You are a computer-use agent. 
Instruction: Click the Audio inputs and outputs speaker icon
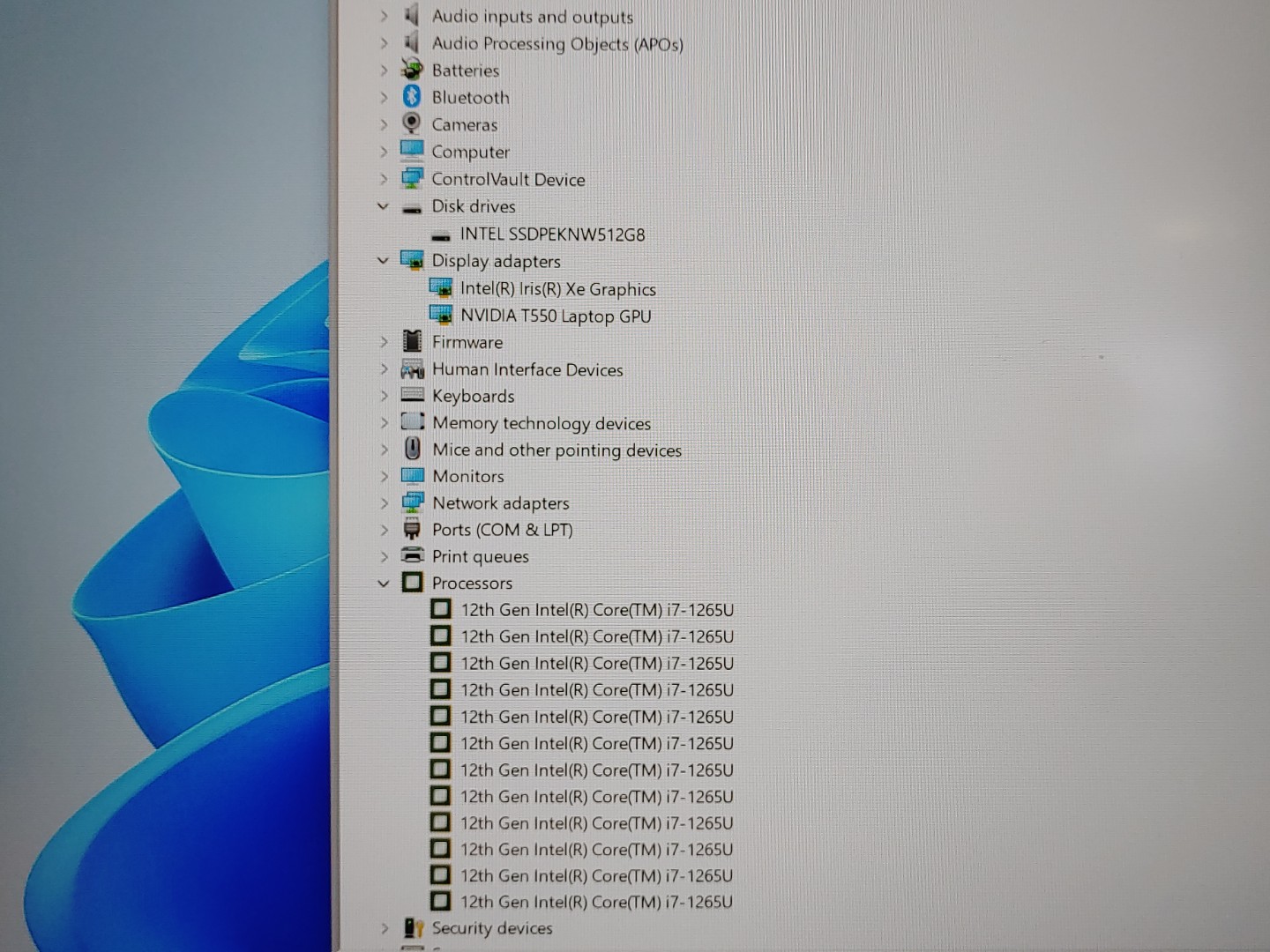(x=412, y=16)
